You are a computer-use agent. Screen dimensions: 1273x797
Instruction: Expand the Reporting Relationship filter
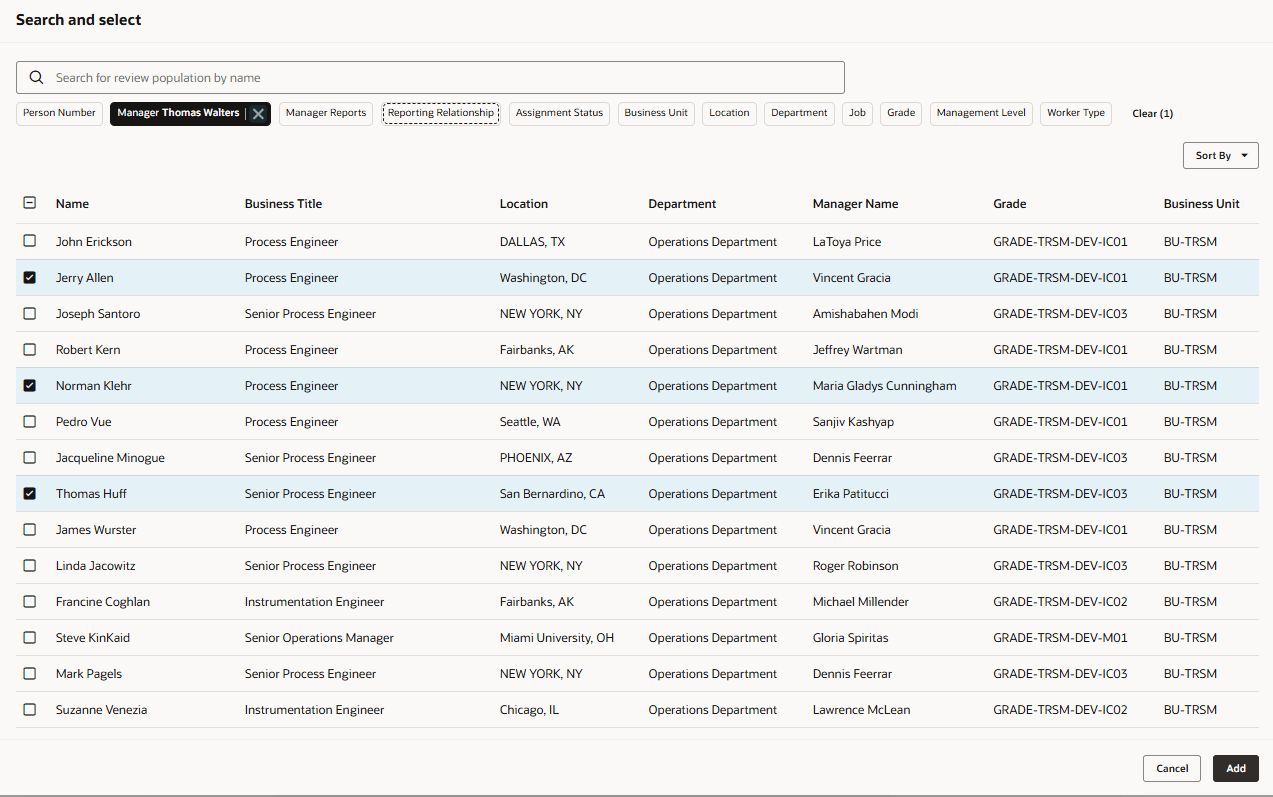(440, 113)
